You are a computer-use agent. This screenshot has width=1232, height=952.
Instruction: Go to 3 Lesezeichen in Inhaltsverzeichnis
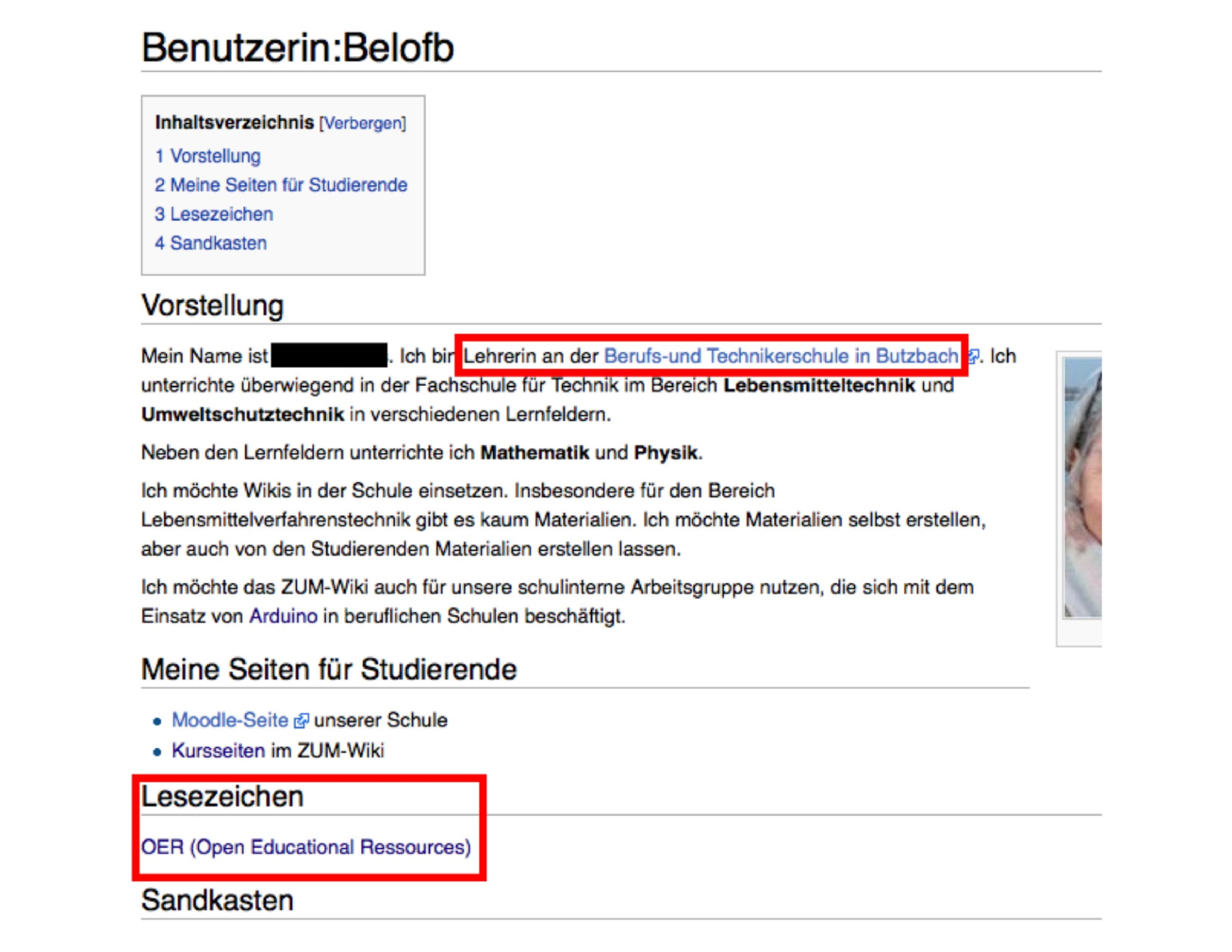tap(214, 215)
